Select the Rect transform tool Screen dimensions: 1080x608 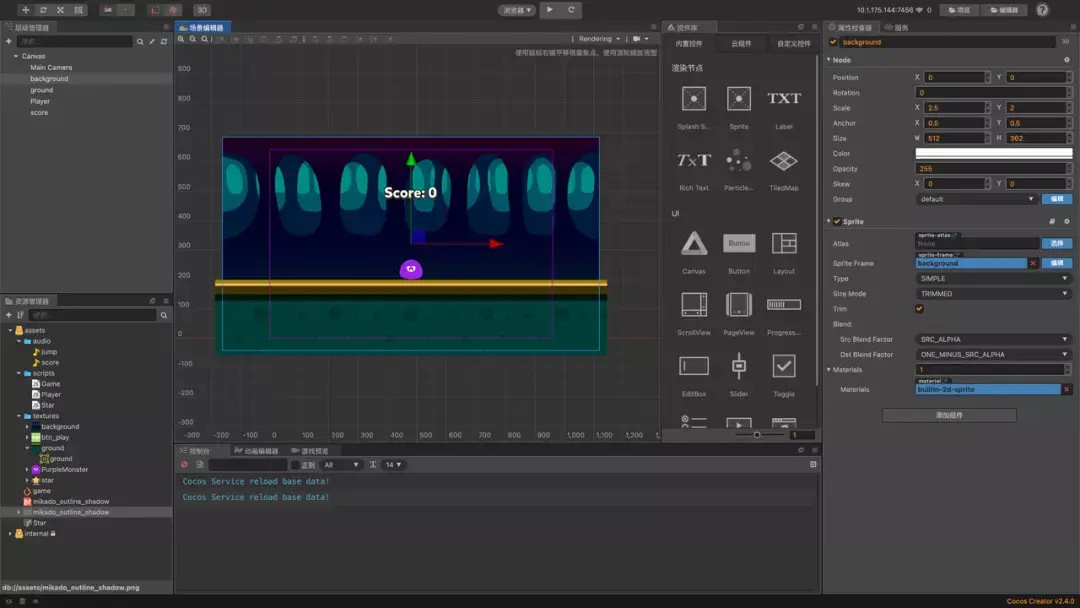pyautogui.click(x=79, y=10)
